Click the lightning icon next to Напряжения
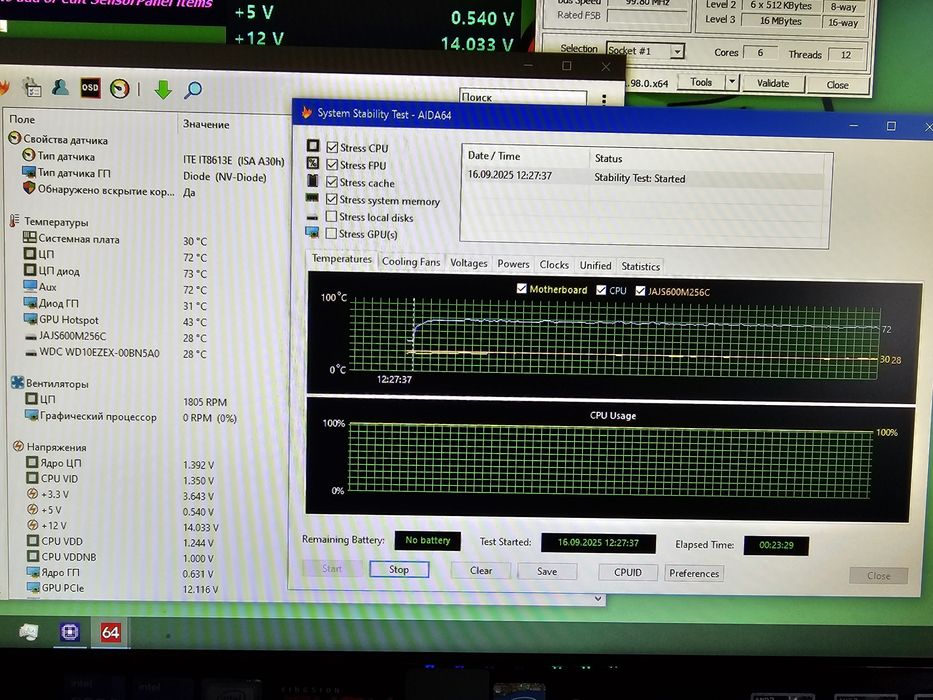 tap(18, 446)
